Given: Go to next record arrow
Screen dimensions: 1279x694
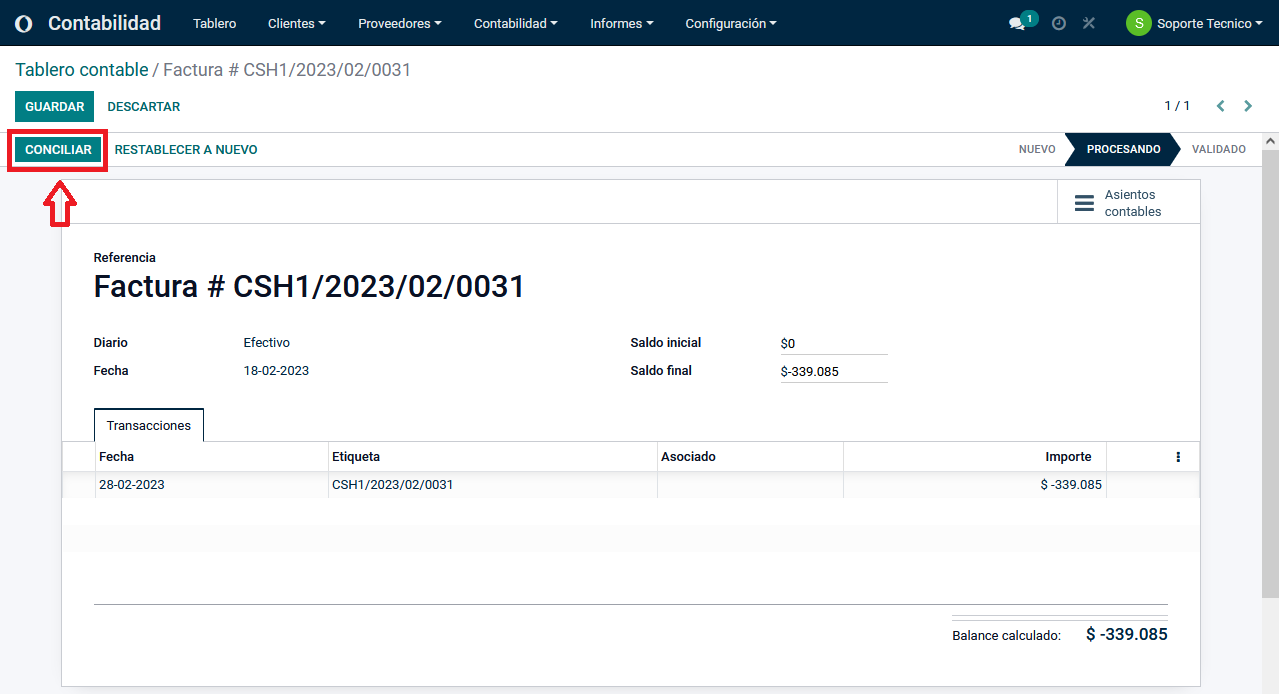Looking at the screenshot, I should pyautogui.click(x=1248, y=106).
